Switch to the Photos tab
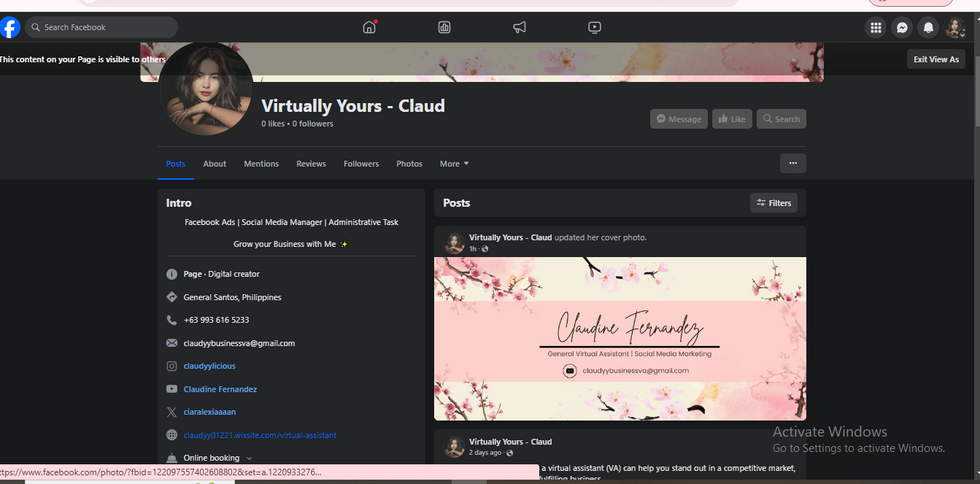 (409, 164)
